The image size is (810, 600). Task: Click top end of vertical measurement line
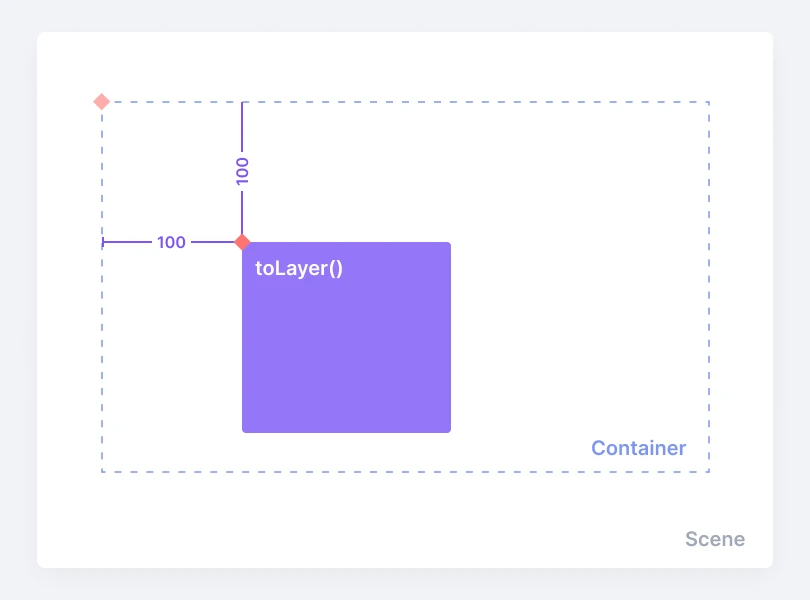click(242, 103)
